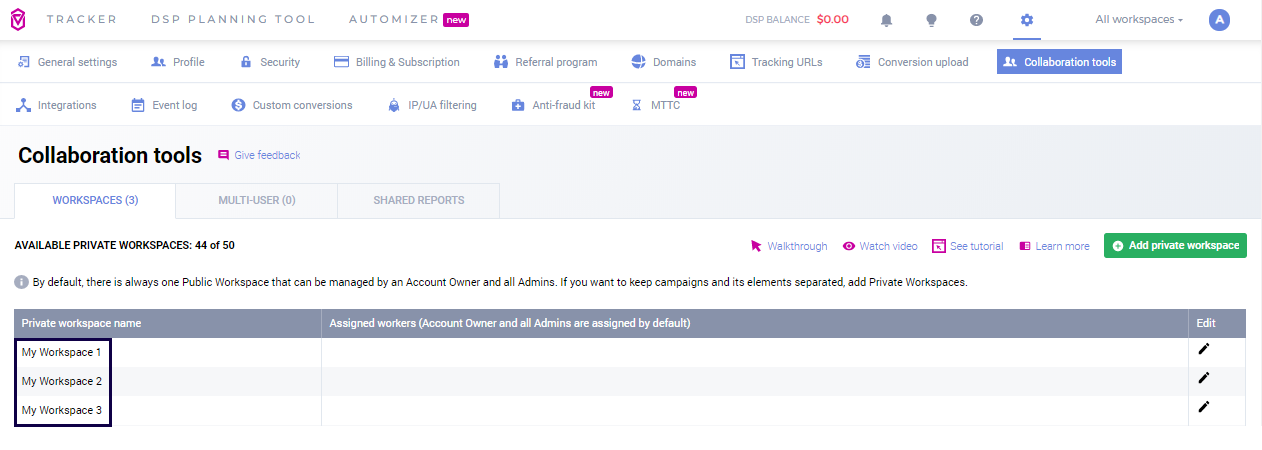The width and height of the screenshot is (1262, 450).
Task: Click the notifications bell icon
Action: (886, 20)
